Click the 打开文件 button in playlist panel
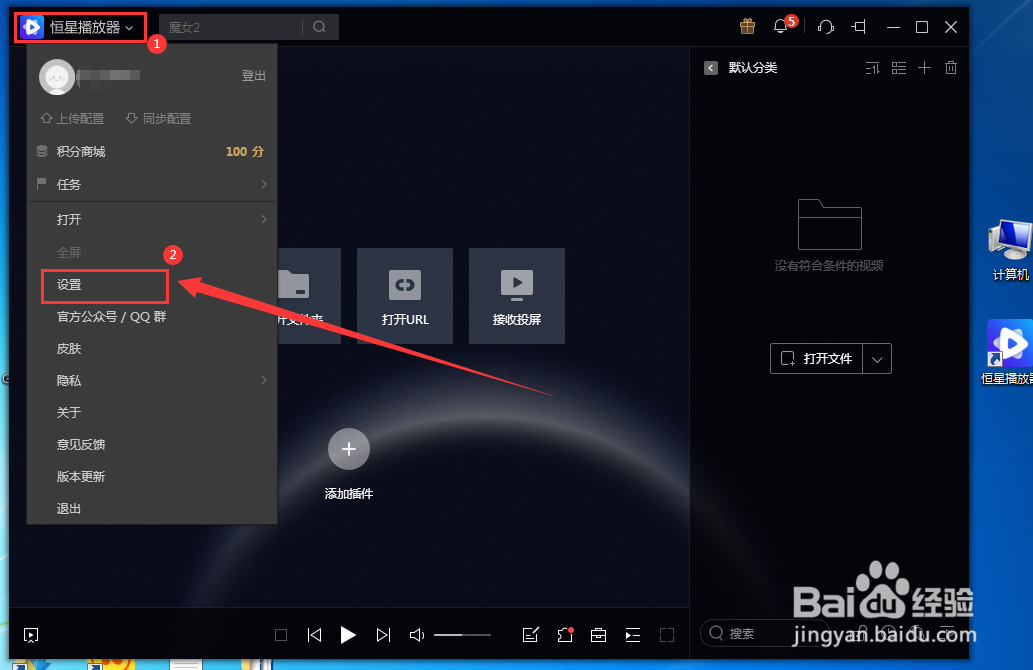Image resolution: width=1033 pixels, height=670 pixels. [817, 358]
